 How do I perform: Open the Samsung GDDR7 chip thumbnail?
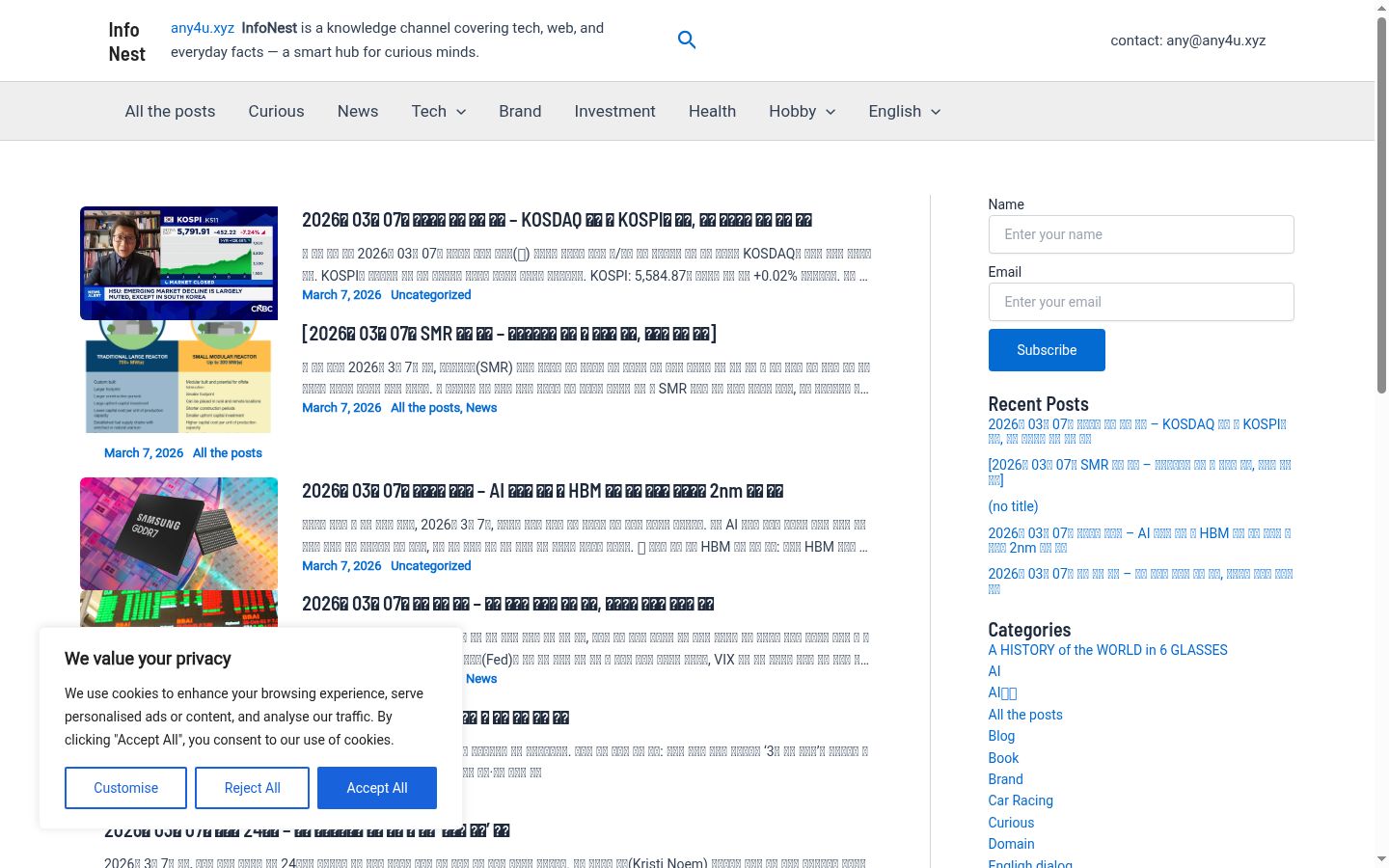point(178,534)
